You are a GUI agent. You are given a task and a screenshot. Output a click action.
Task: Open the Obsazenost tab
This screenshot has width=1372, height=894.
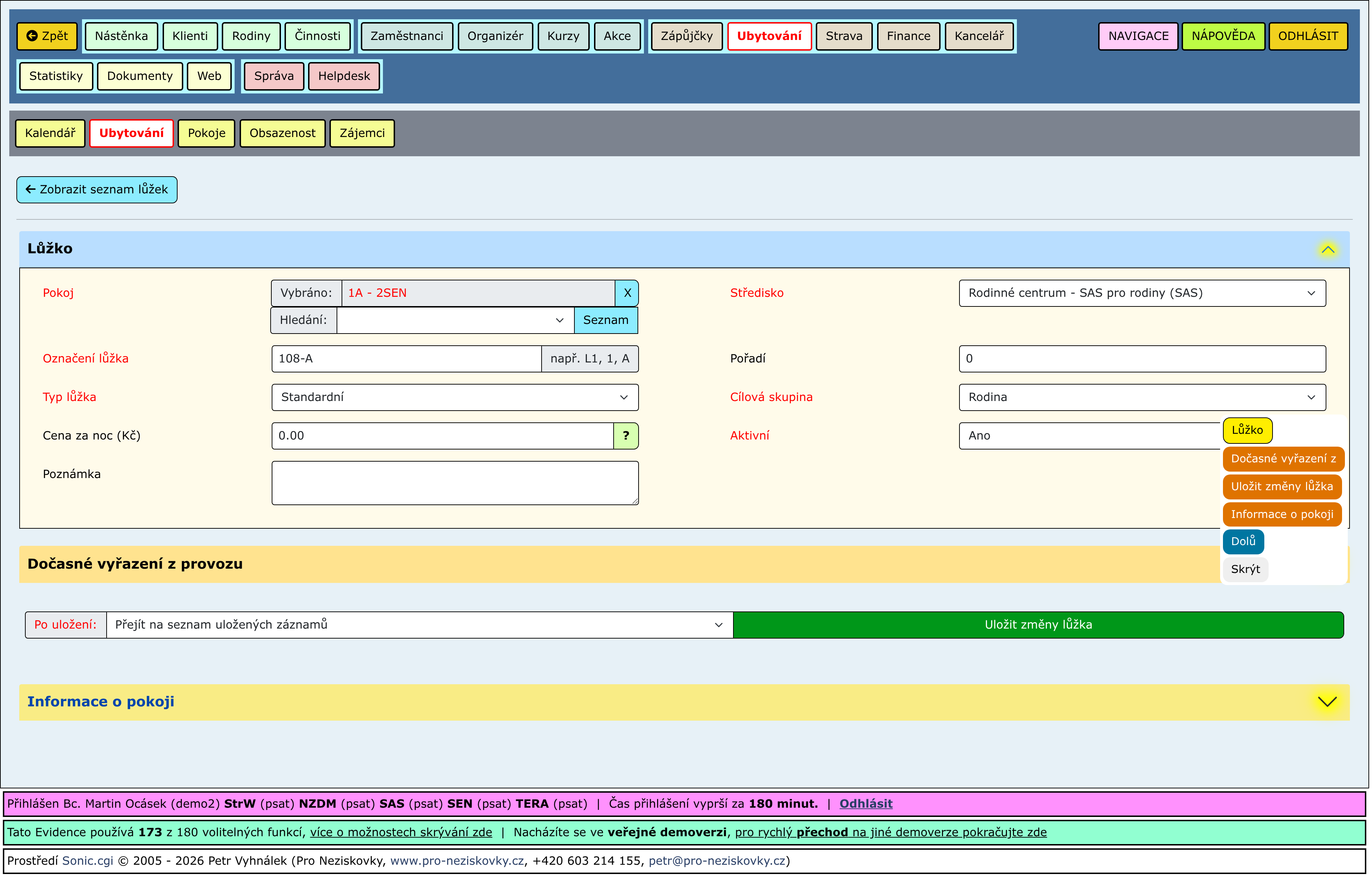pos(282,133)
